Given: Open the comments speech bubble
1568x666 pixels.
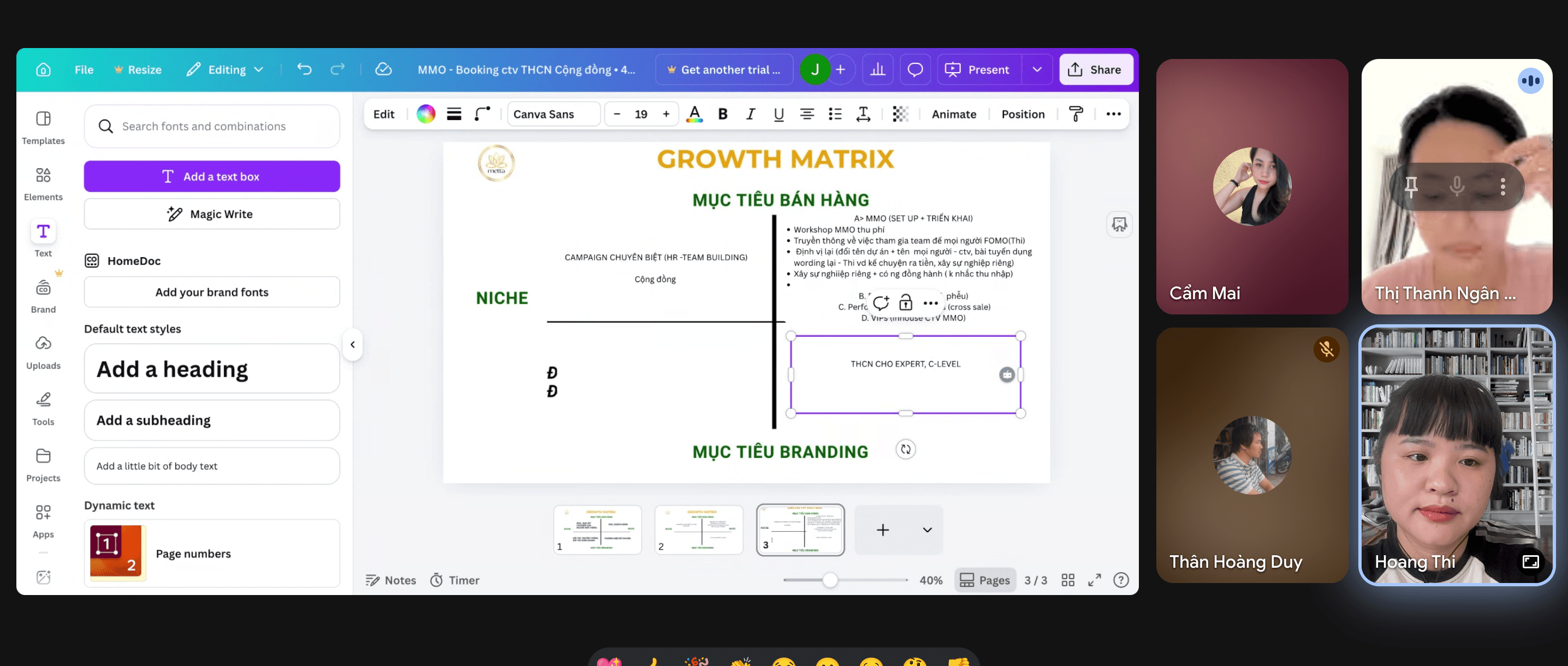Looking at the screenshot, I should [x=915, y=70].
